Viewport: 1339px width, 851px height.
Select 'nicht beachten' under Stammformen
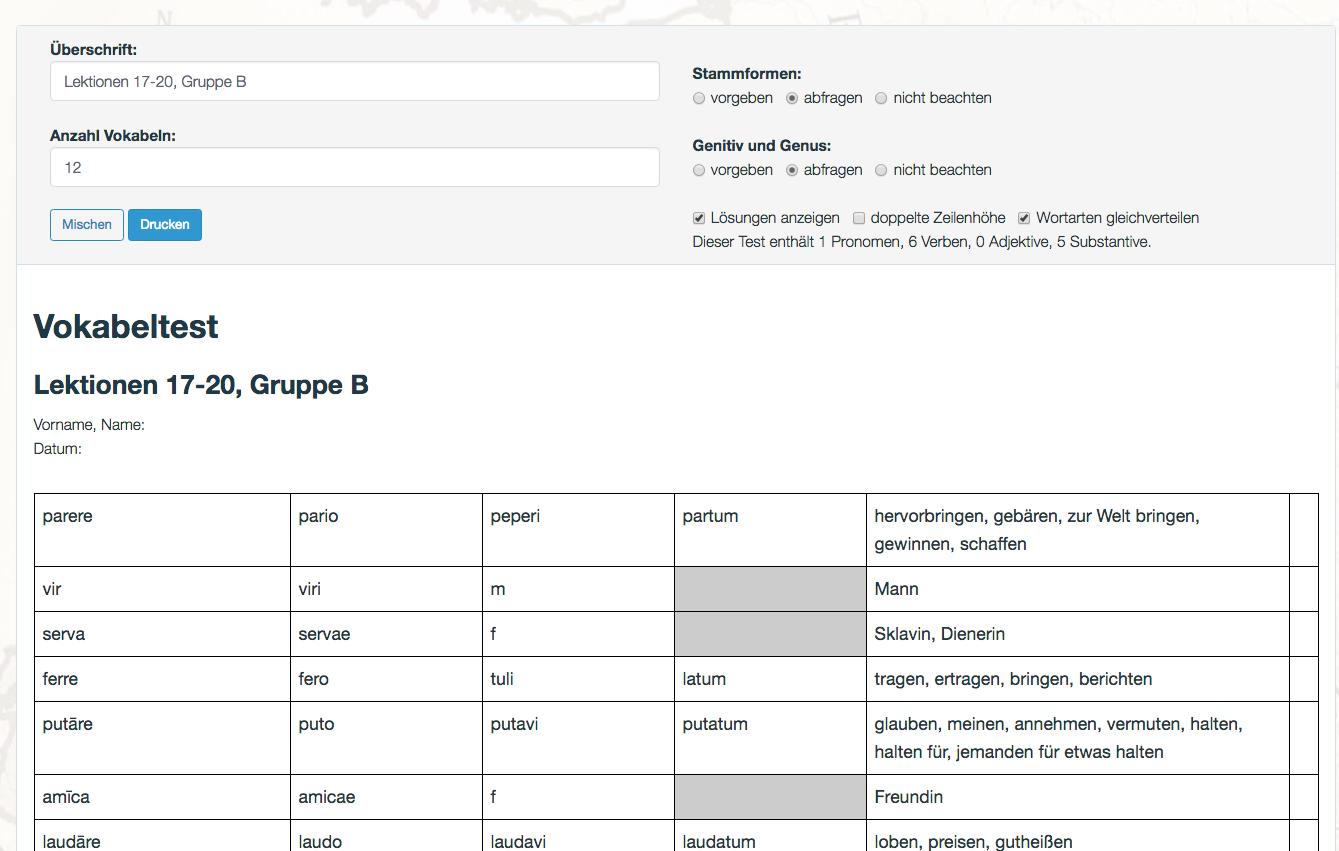click(881, 98)
